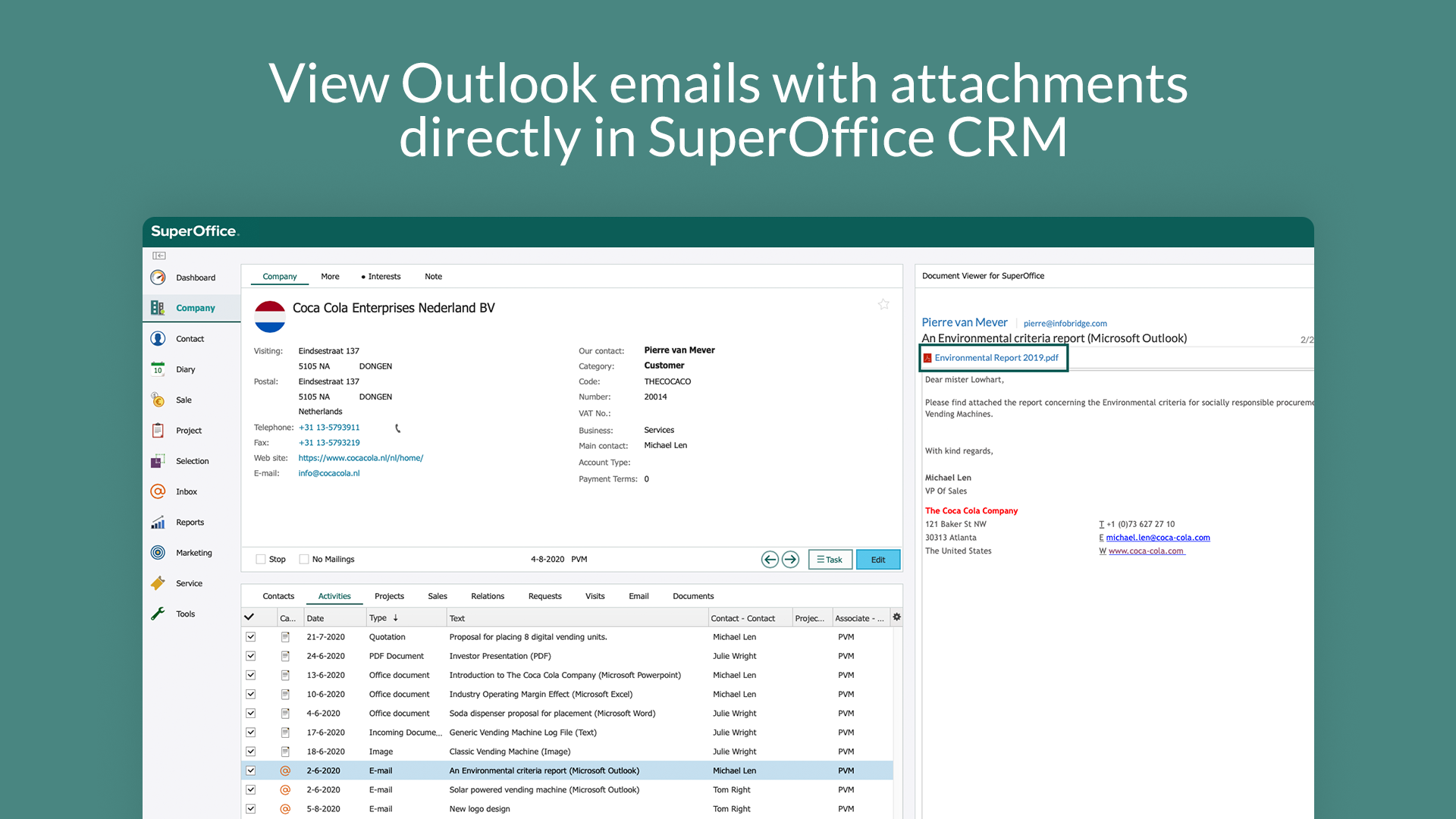Open the Reports chart icon
1456x819 pixels.
[x=158, y=522]
